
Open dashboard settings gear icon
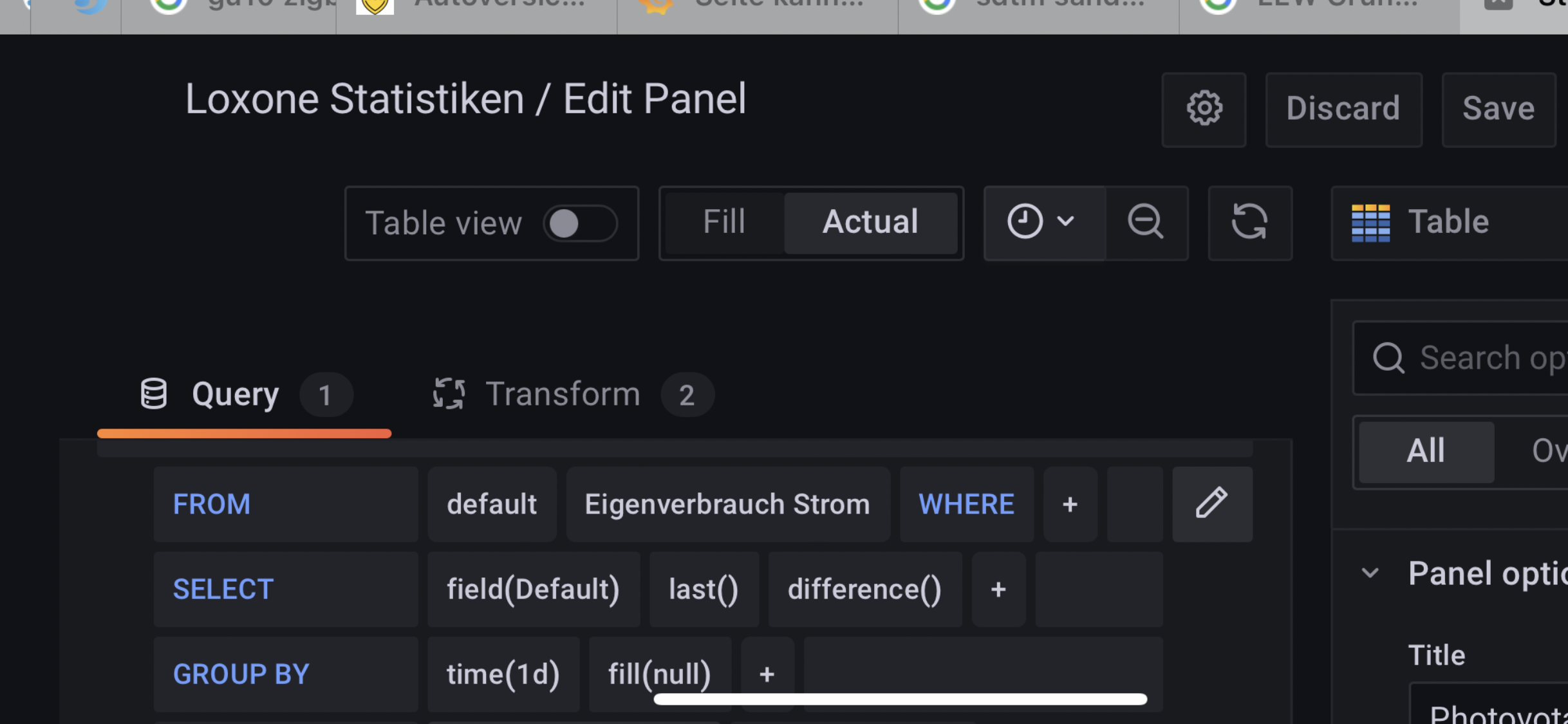(1204, 109)
